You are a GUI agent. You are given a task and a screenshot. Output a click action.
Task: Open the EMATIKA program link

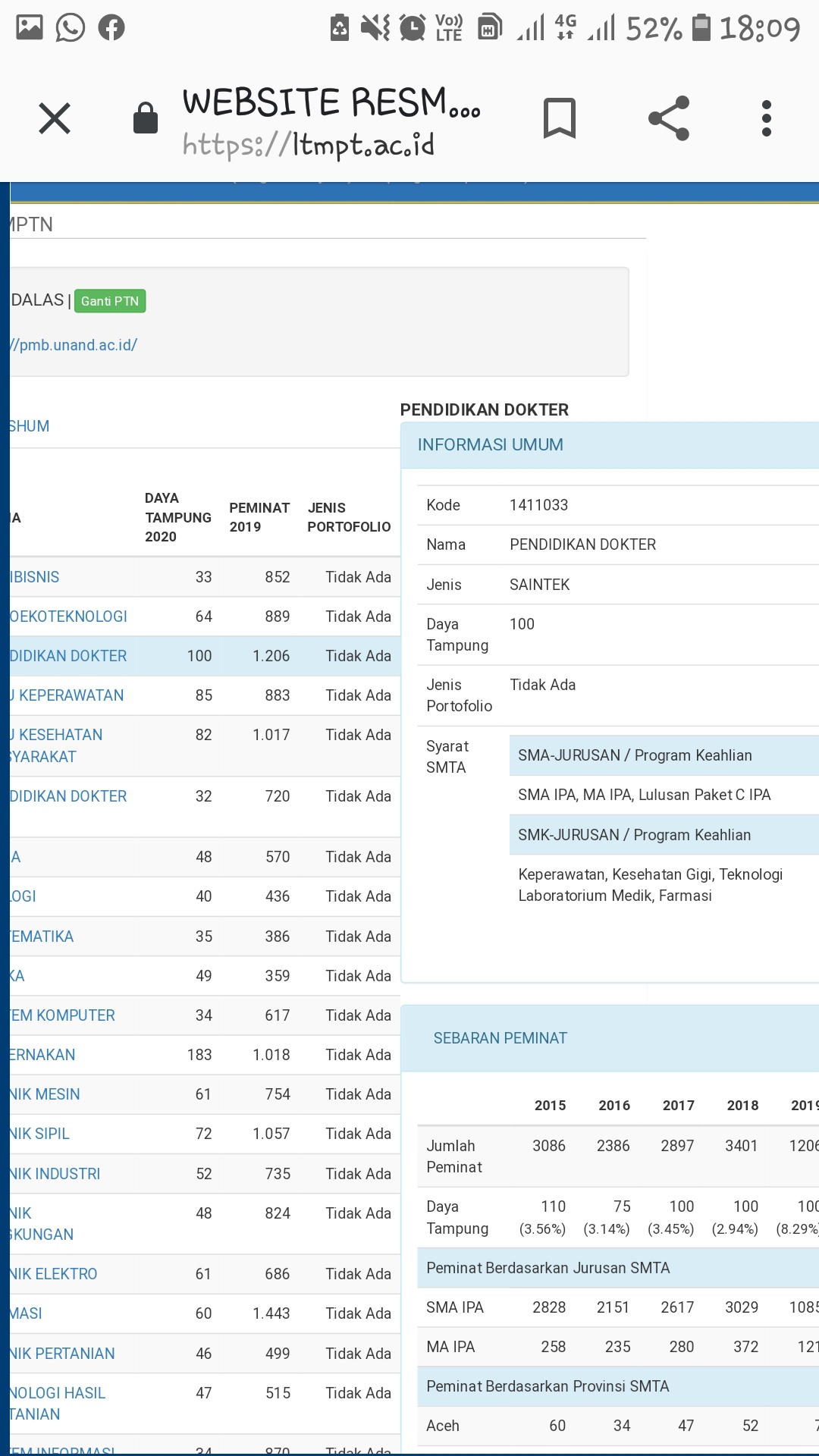(x=42, y=937)
